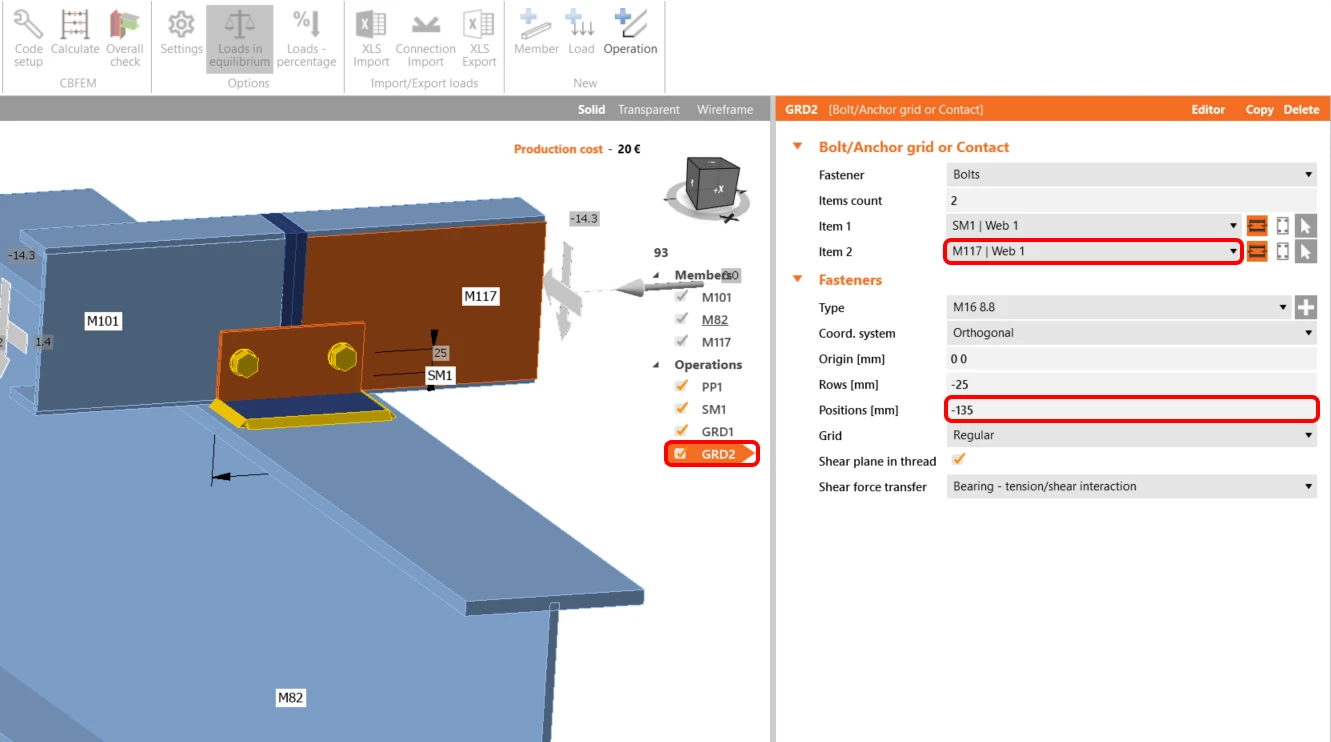Switch view to Transparent mode
The height and width of the screenshot is (742, 1331).
coord(648,110)
